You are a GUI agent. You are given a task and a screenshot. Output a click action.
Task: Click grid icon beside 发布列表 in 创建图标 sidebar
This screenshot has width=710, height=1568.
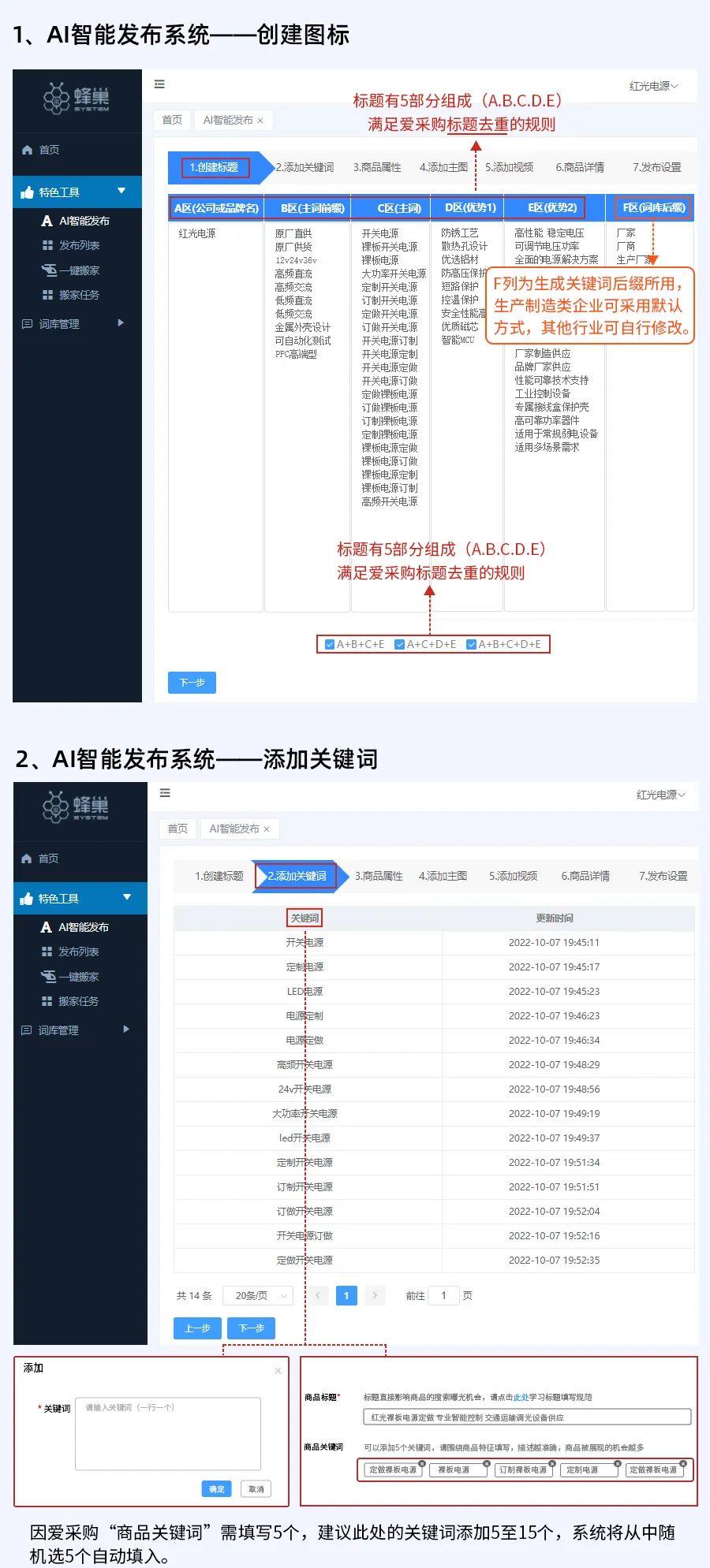[x=47, y=245]
